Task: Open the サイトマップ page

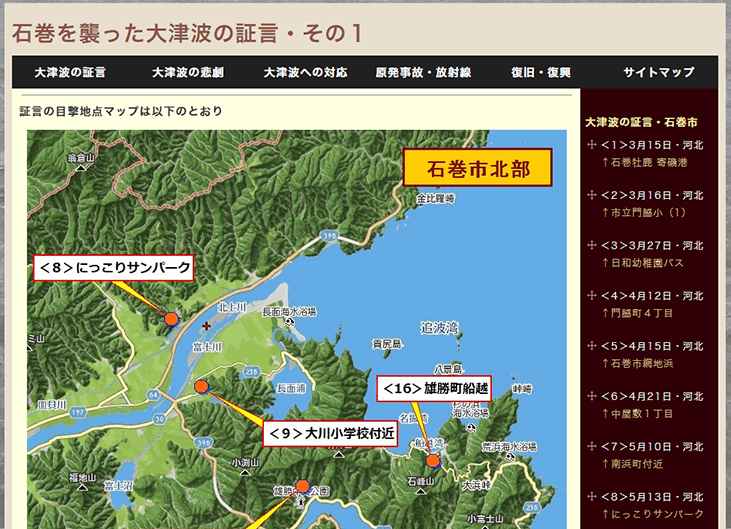Action: pyautogui.click(x=658, y=72)
